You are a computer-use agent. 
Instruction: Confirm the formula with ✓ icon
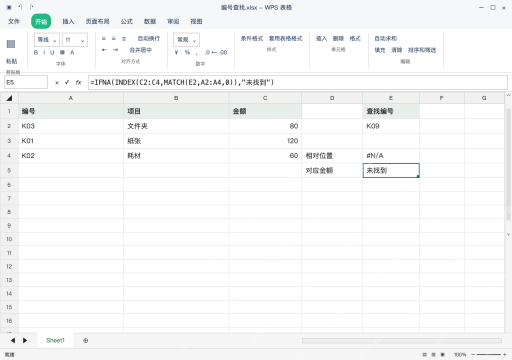click(67, 82)
